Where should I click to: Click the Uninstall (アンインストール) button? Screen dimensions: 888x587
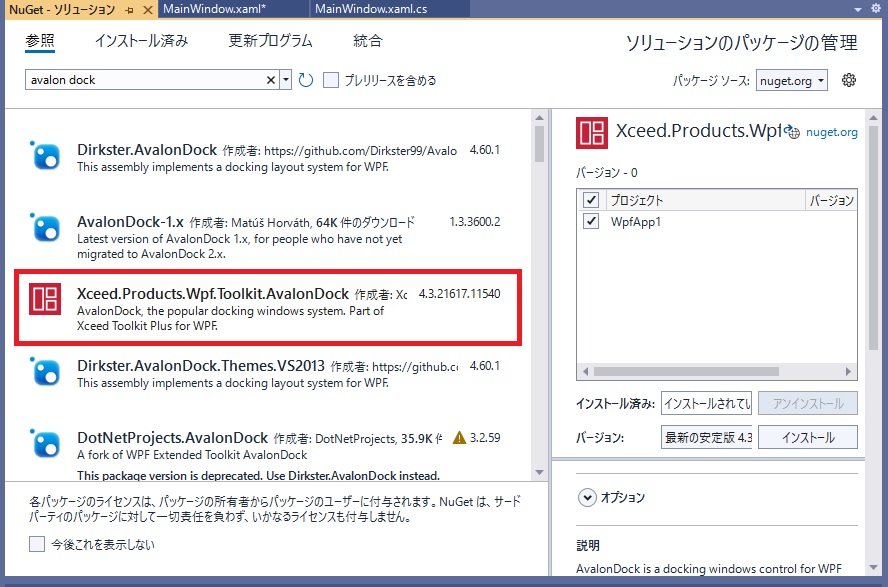pyautogui.click(x=808, y=404)
